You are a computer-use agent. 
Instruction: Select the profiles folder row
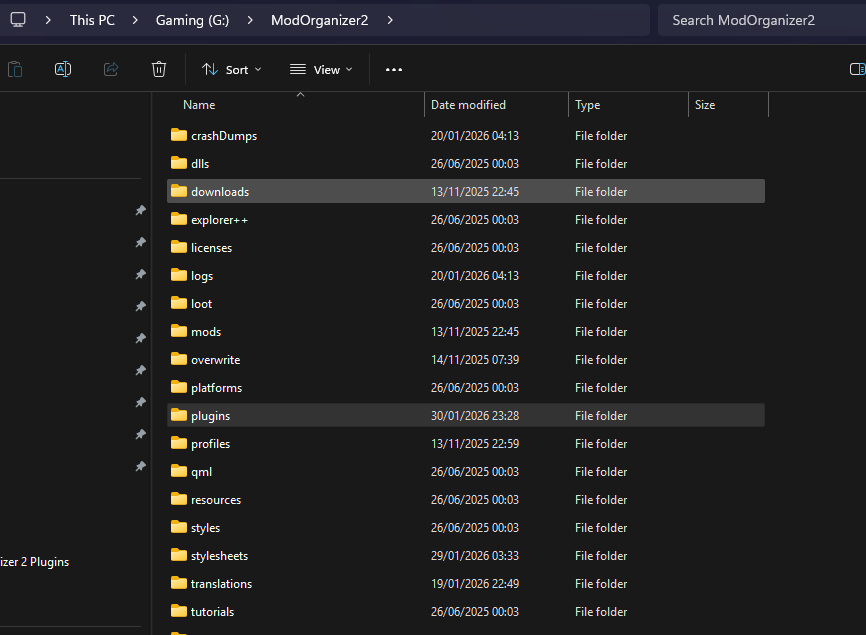point(210,443)
